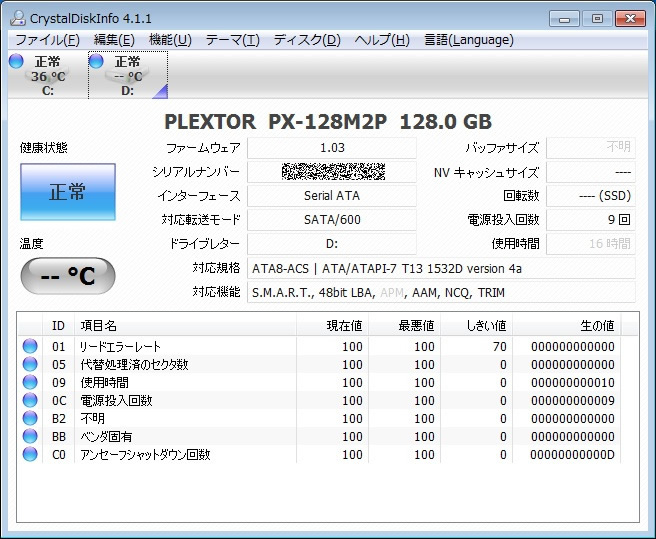Click the 最悪値 column header

tap(405, 326)
